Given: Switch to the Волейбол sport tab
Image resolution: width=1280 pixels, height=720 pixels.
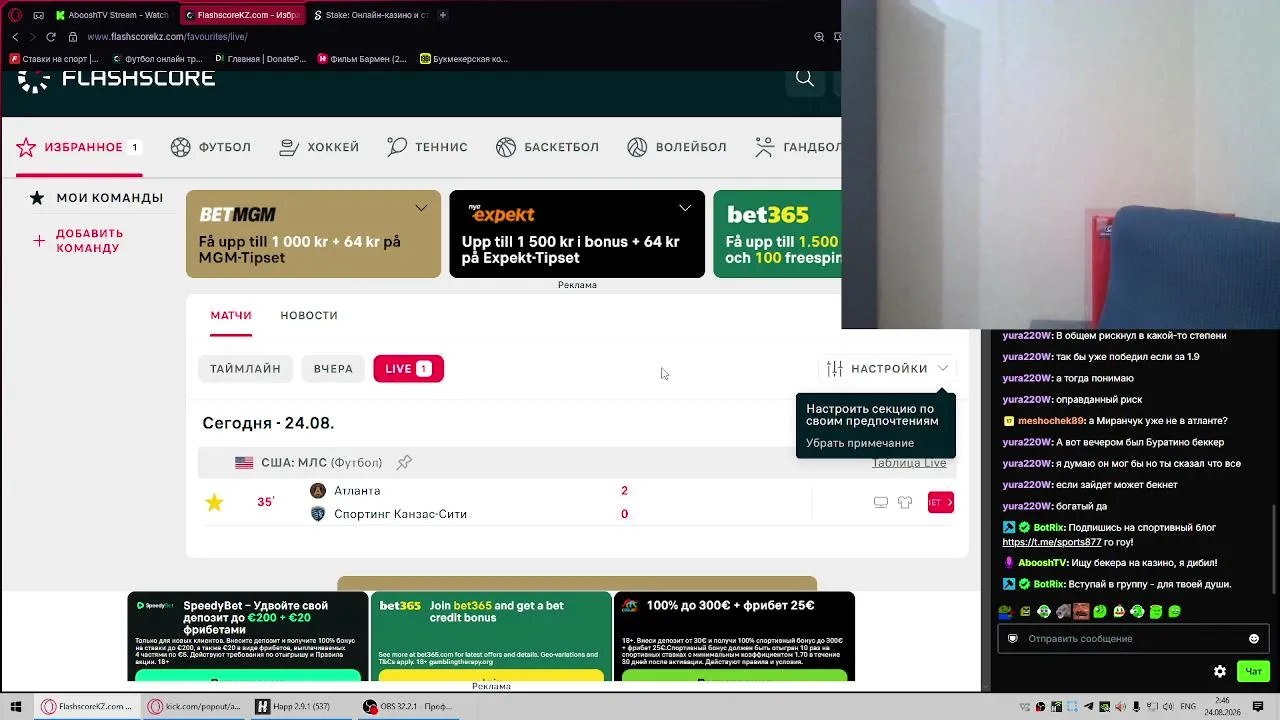Looking at the screenshot, I should coord(677,147).
